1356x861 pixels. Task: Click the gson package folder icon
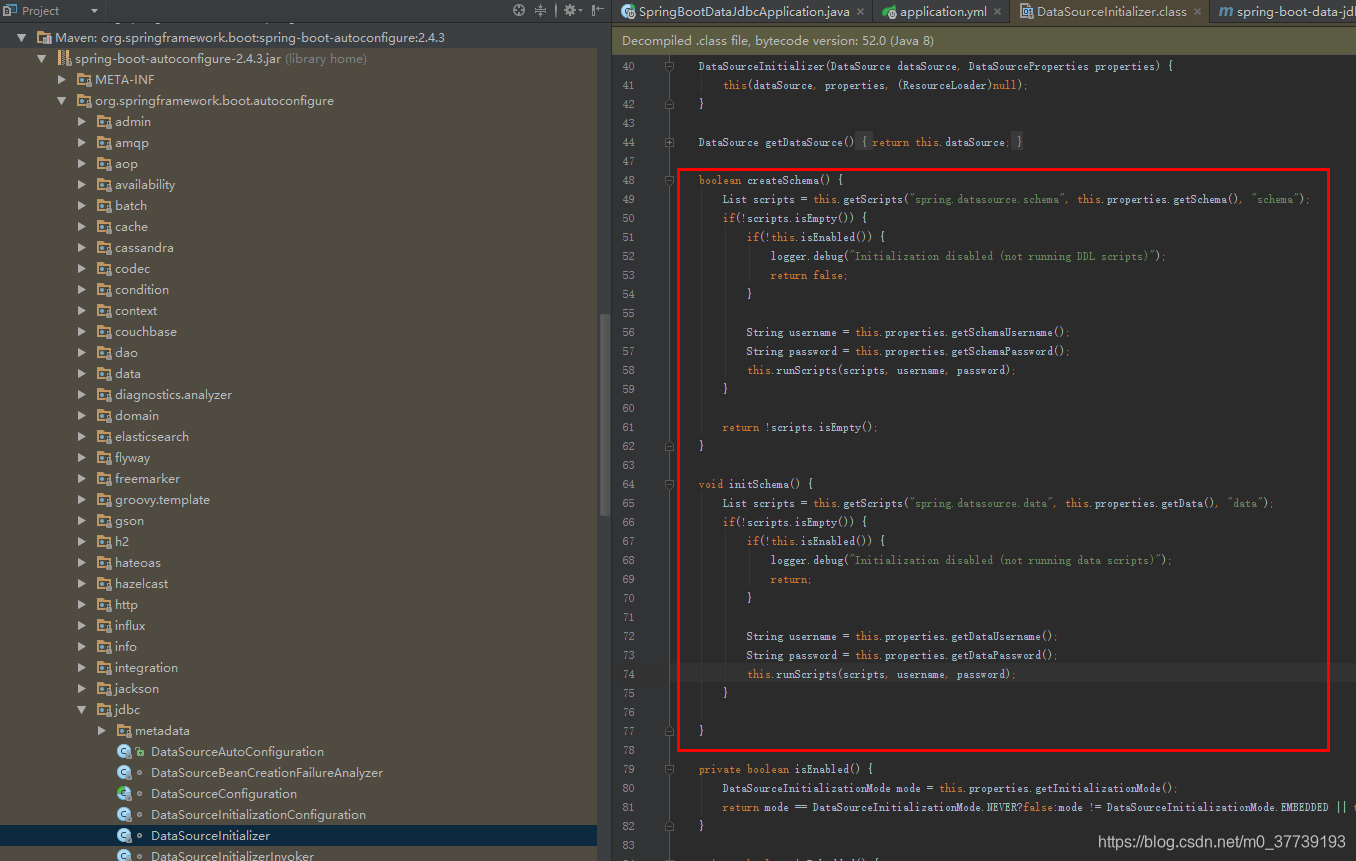click(104, 521)
